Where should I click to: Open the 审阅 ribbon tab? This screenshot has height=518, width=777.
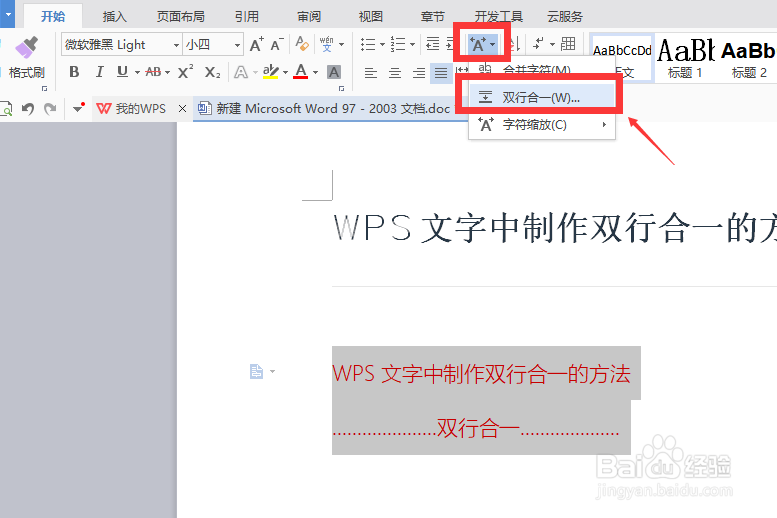[x=309, y=16]
